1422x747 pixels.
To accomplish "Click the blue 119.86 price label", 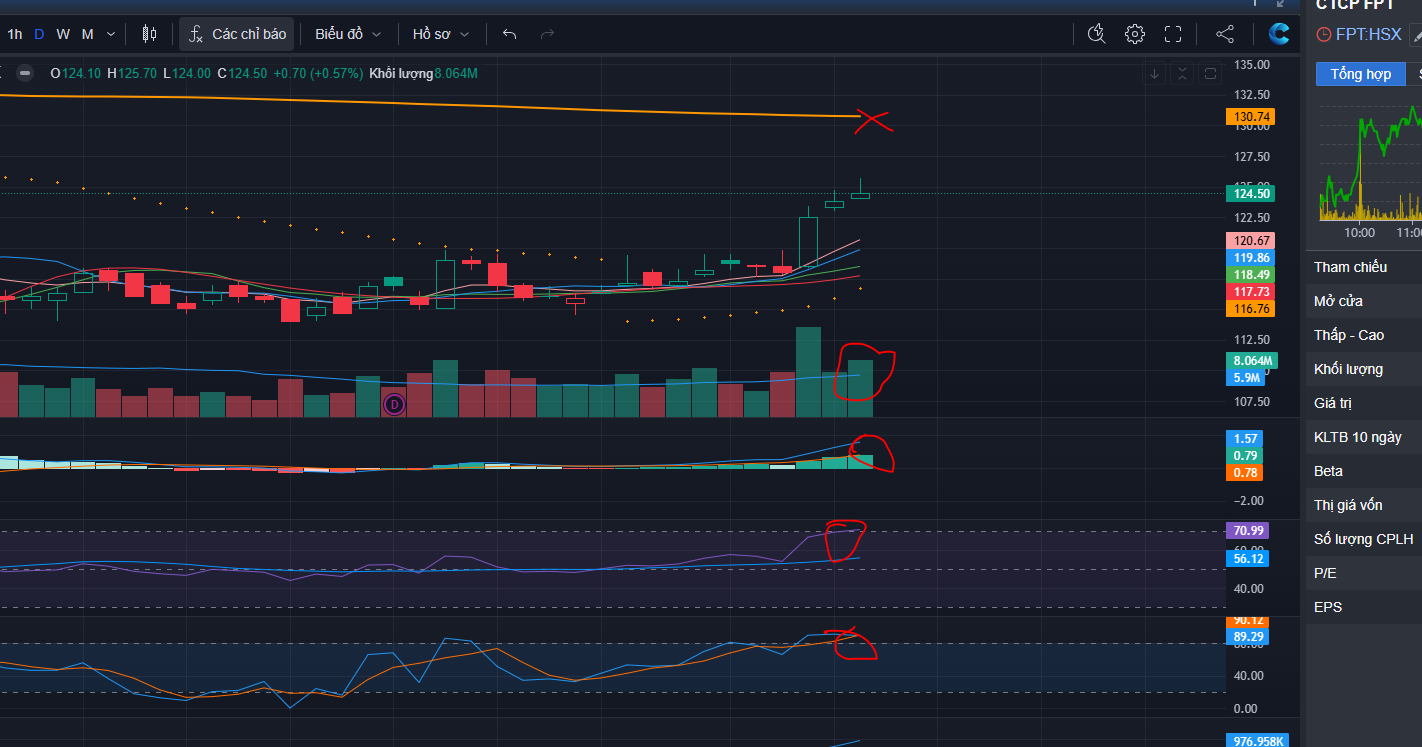I will point(1251,258).
